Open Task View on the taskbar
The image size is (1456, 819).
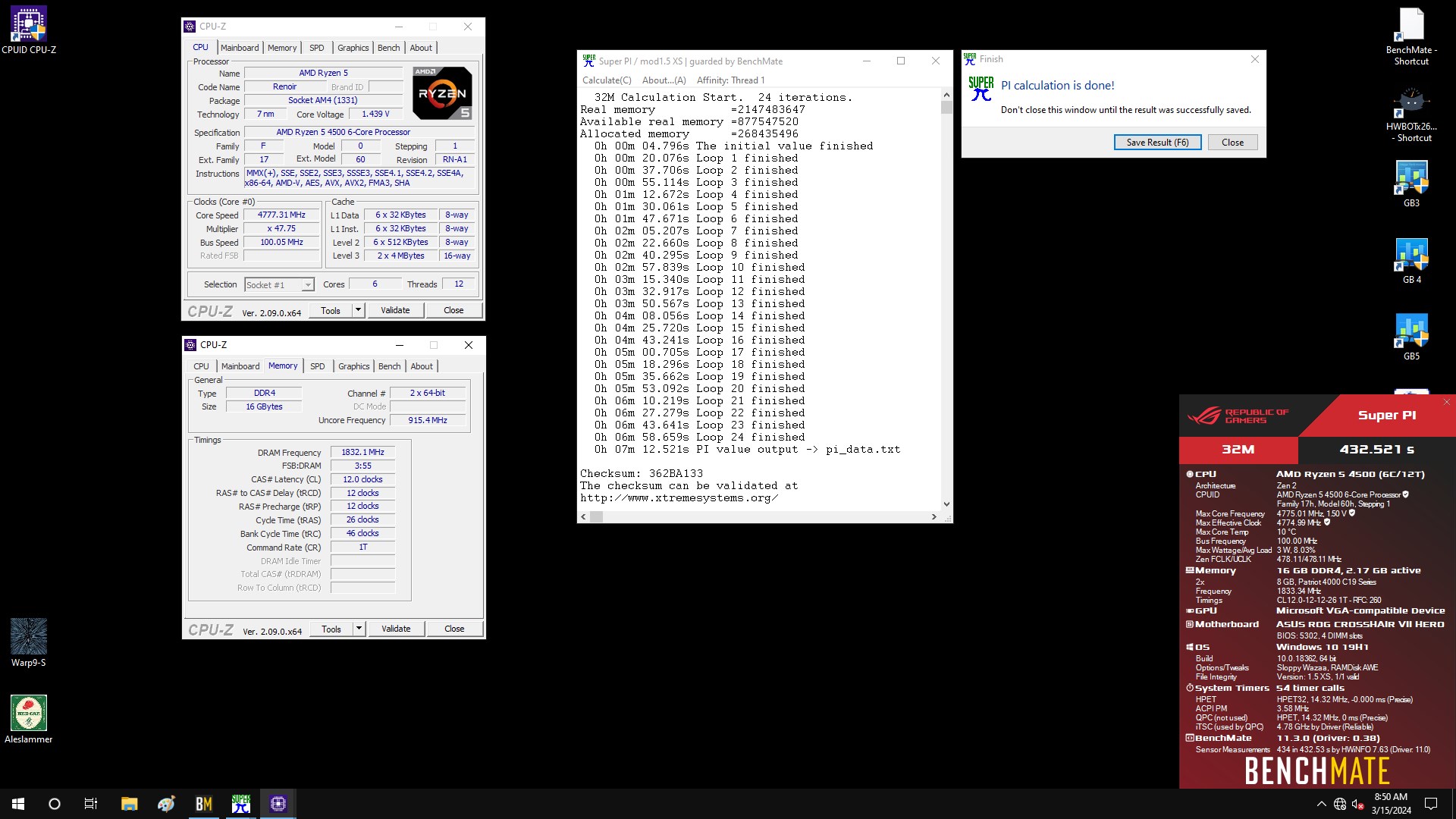click(x=91, y=804)
